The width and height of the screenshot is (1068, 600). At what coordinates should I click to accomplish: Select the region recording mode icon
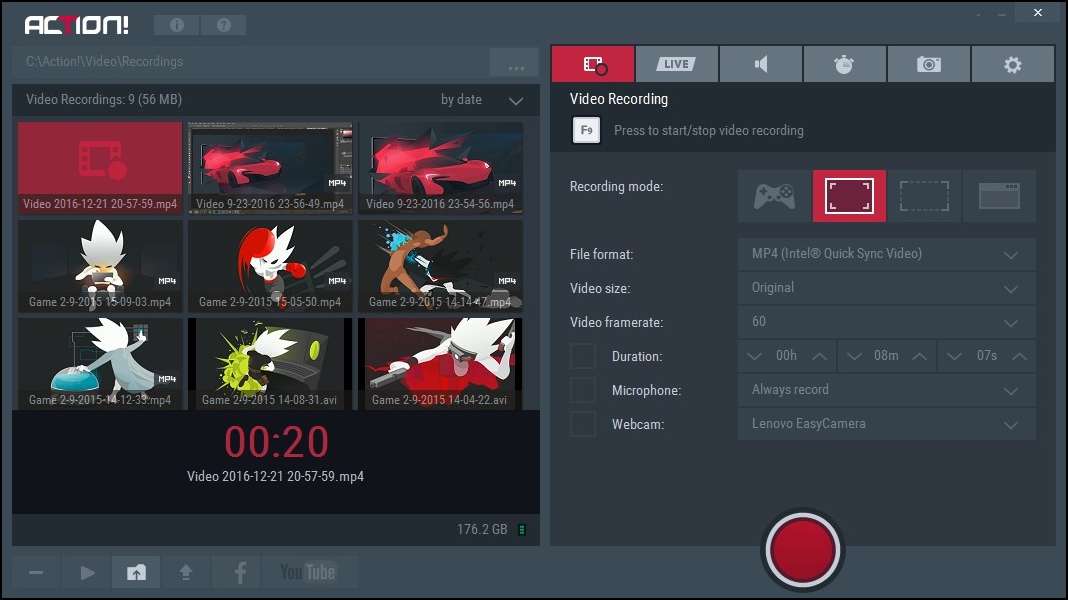[x=924, y=195]
